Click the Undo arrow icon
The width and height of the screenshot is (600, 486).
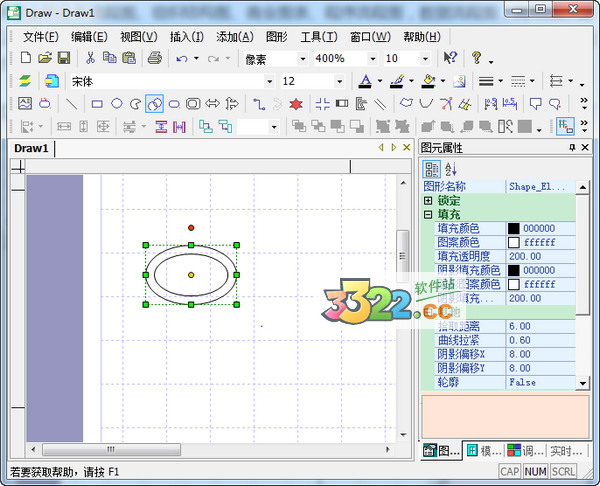tap(181, 59)
